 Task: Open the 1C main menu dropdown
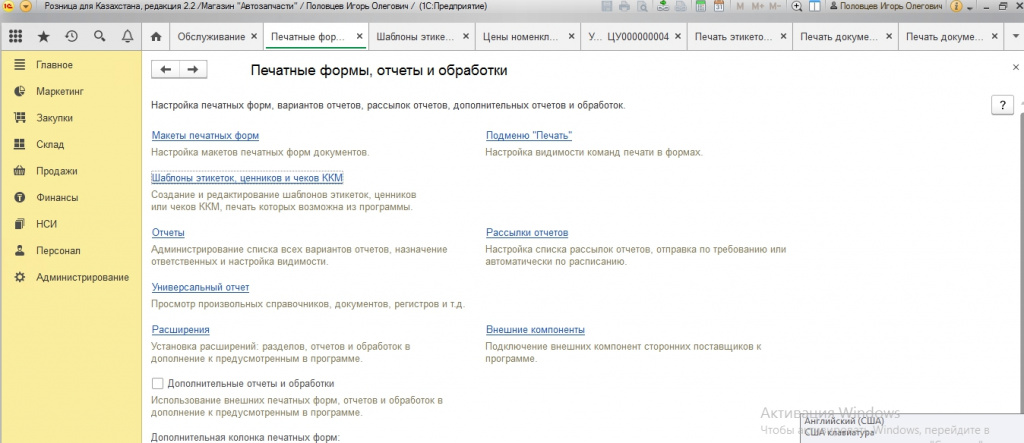tap(26, 7)
